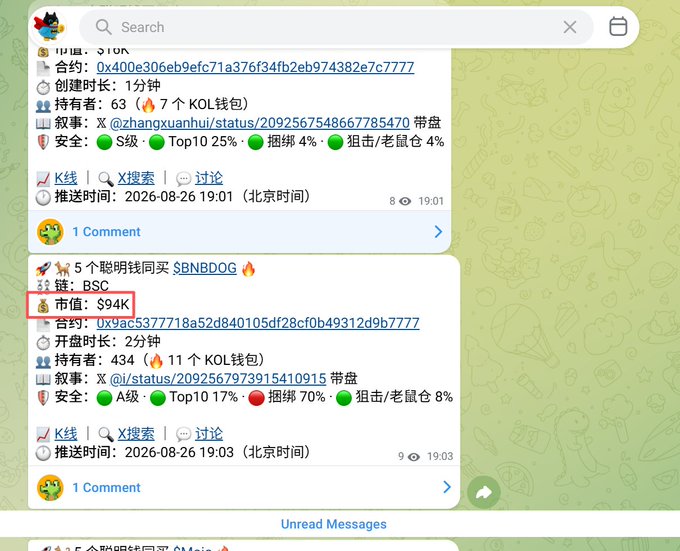Click chevron arrow of 19:01 message comments
This screenshot has height=551, width=680.
(x=438, y=232)
